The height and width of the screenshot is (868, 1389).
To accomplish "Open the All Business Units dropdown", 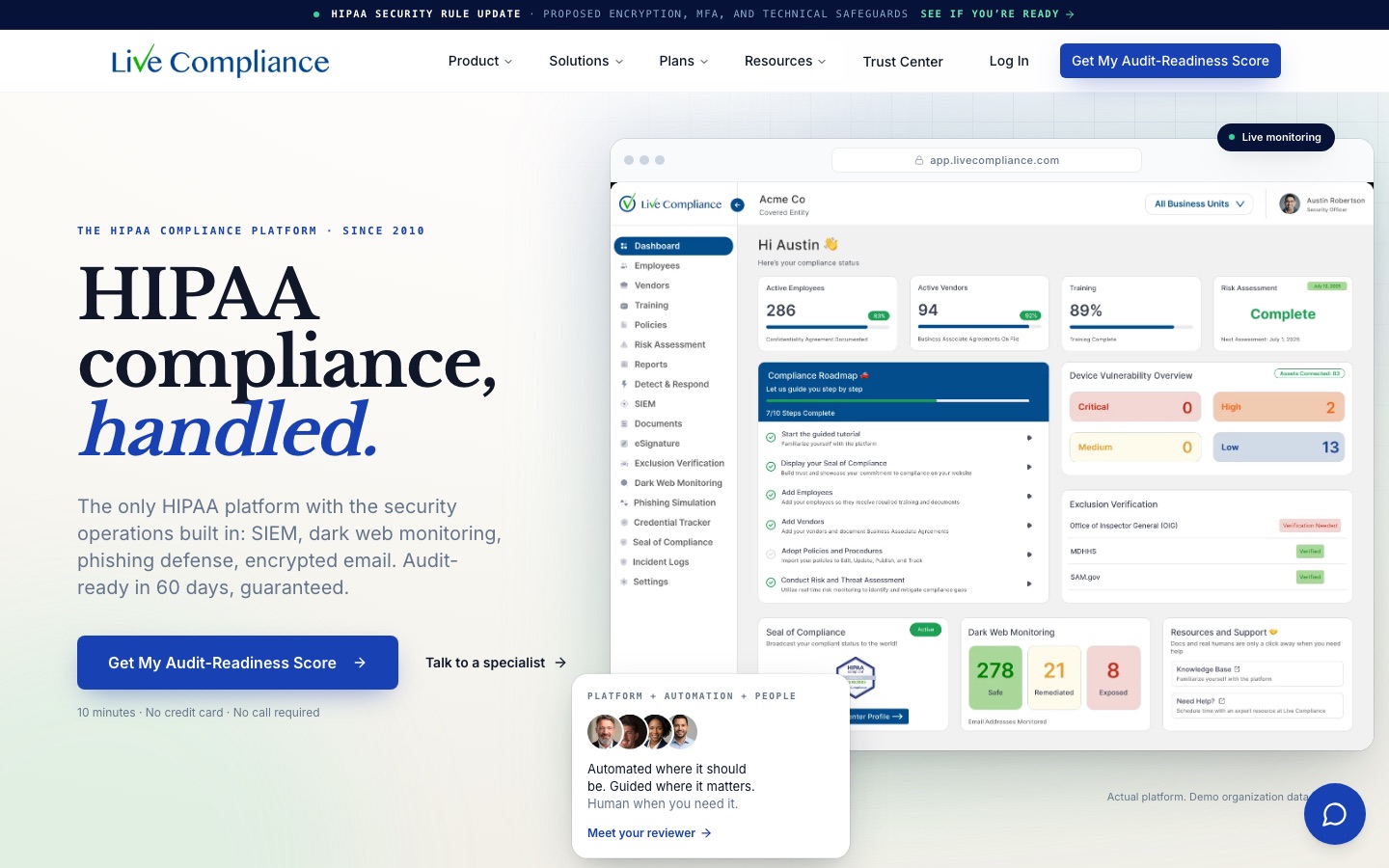I will (1199, 203).
